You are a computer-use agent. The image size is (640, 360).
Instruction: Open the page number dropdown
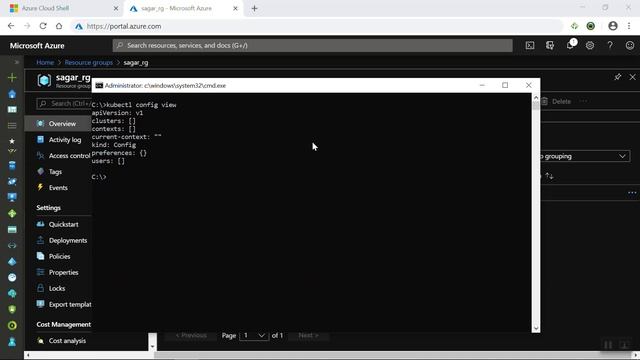click(x=254, y=335)
